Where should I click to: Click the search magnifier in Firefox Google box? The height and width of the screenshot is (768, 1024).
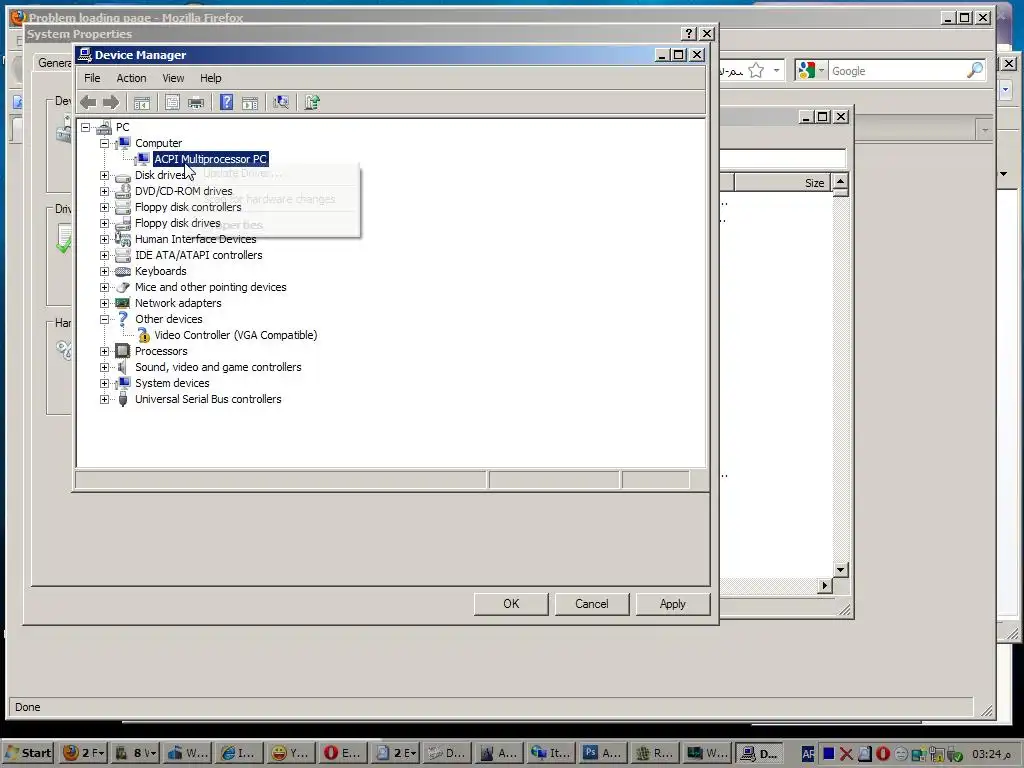(x=974, y=70)
